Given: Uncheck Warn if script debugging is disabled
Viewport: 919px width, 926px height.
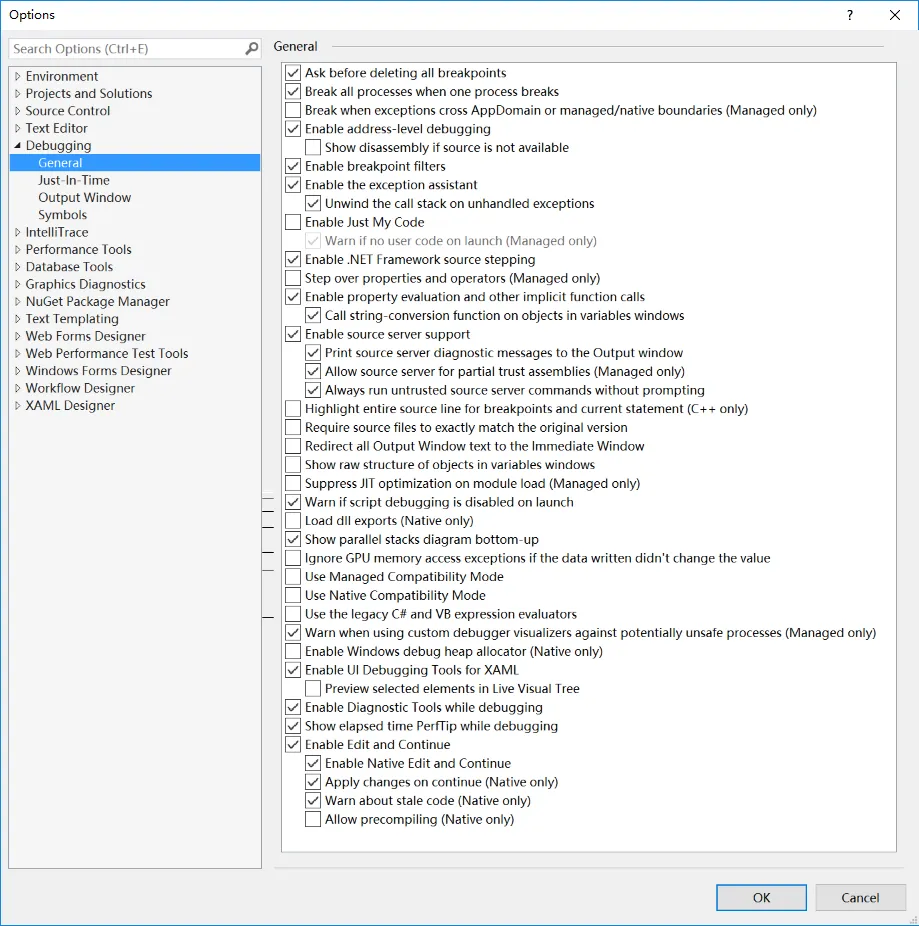Looking at the screenshot, I should tap(293, 502).
